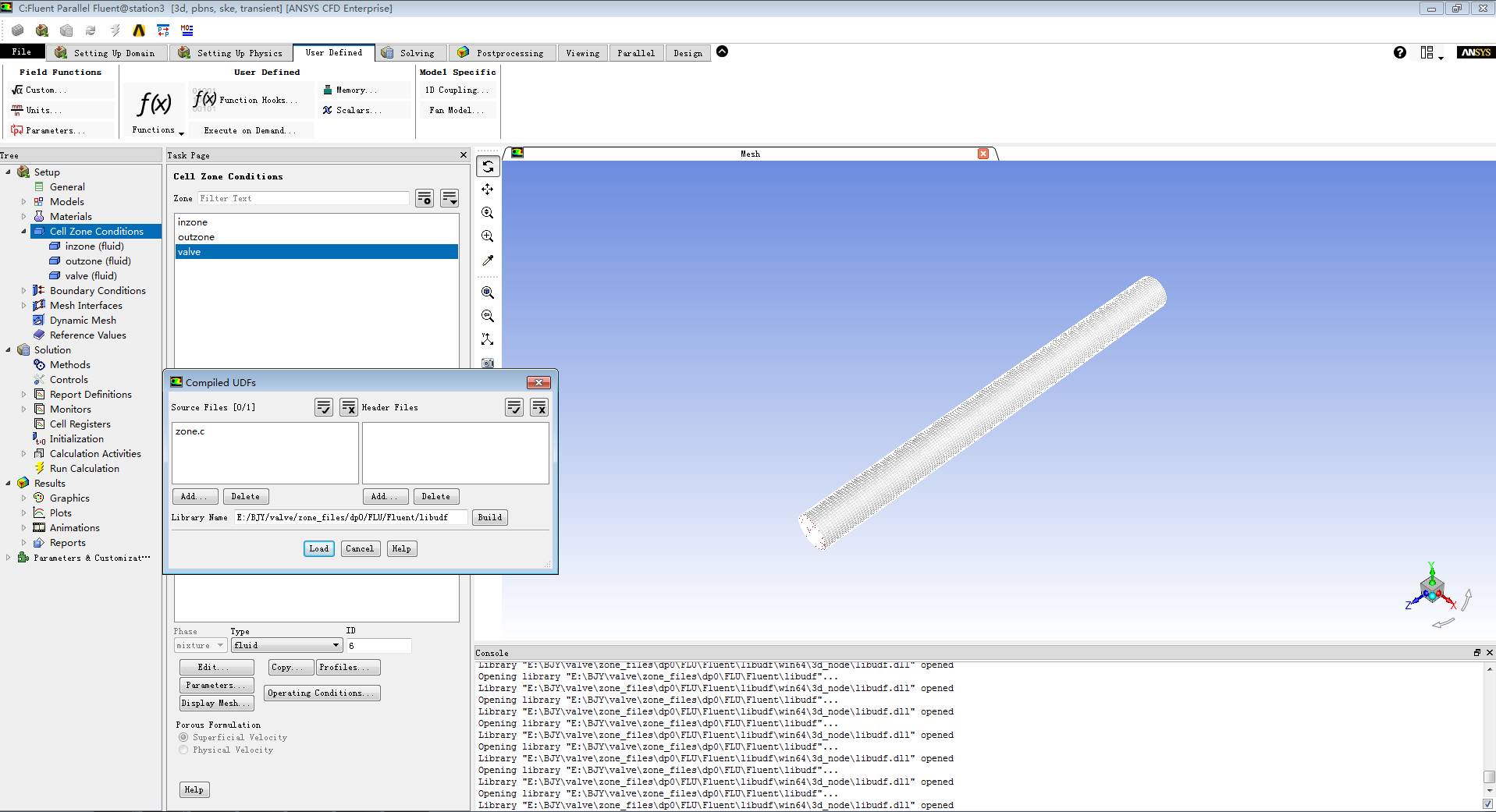Open the File menu
The width and height of the screenshot is (1496, 812).
(22, 52)
